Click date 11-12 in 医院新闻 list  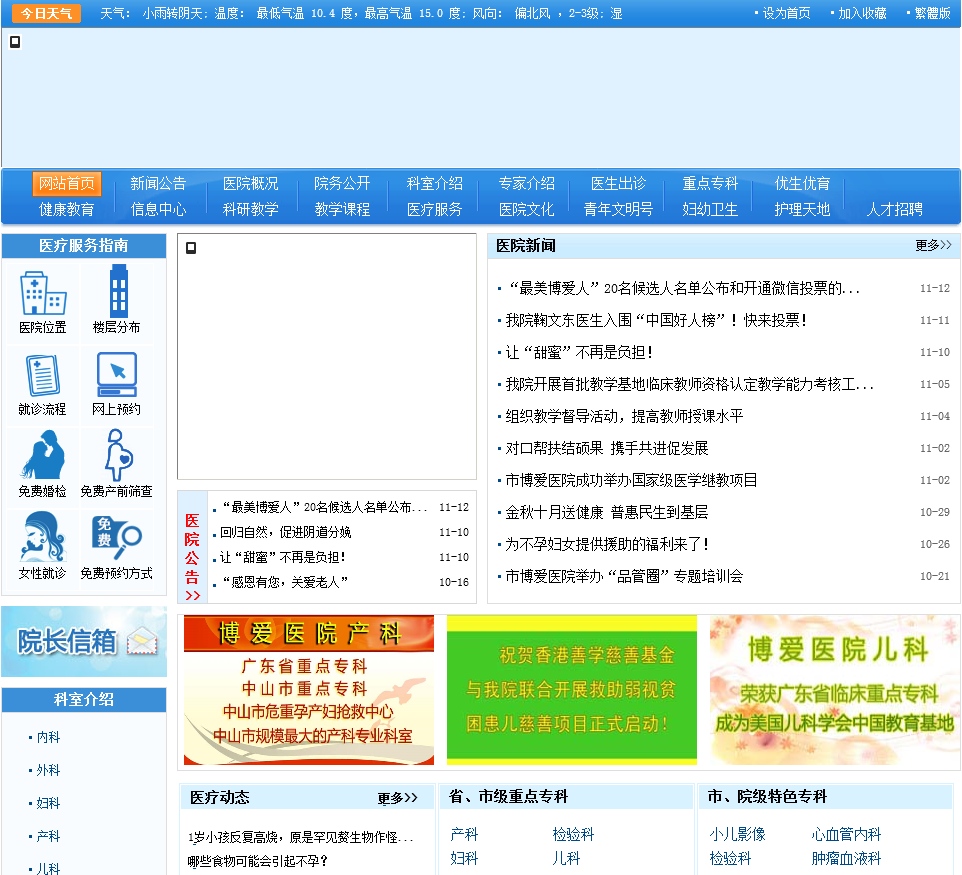(x=934, y=288)
